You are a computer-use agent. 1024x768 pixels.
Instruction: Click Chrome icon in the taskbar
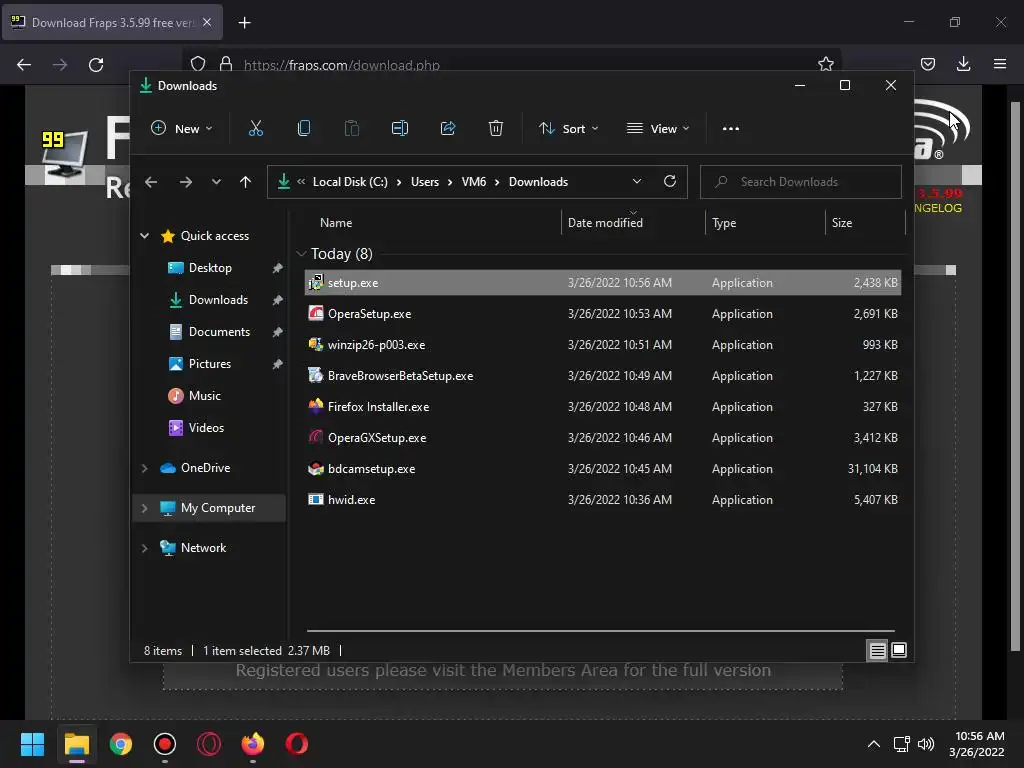121,744
